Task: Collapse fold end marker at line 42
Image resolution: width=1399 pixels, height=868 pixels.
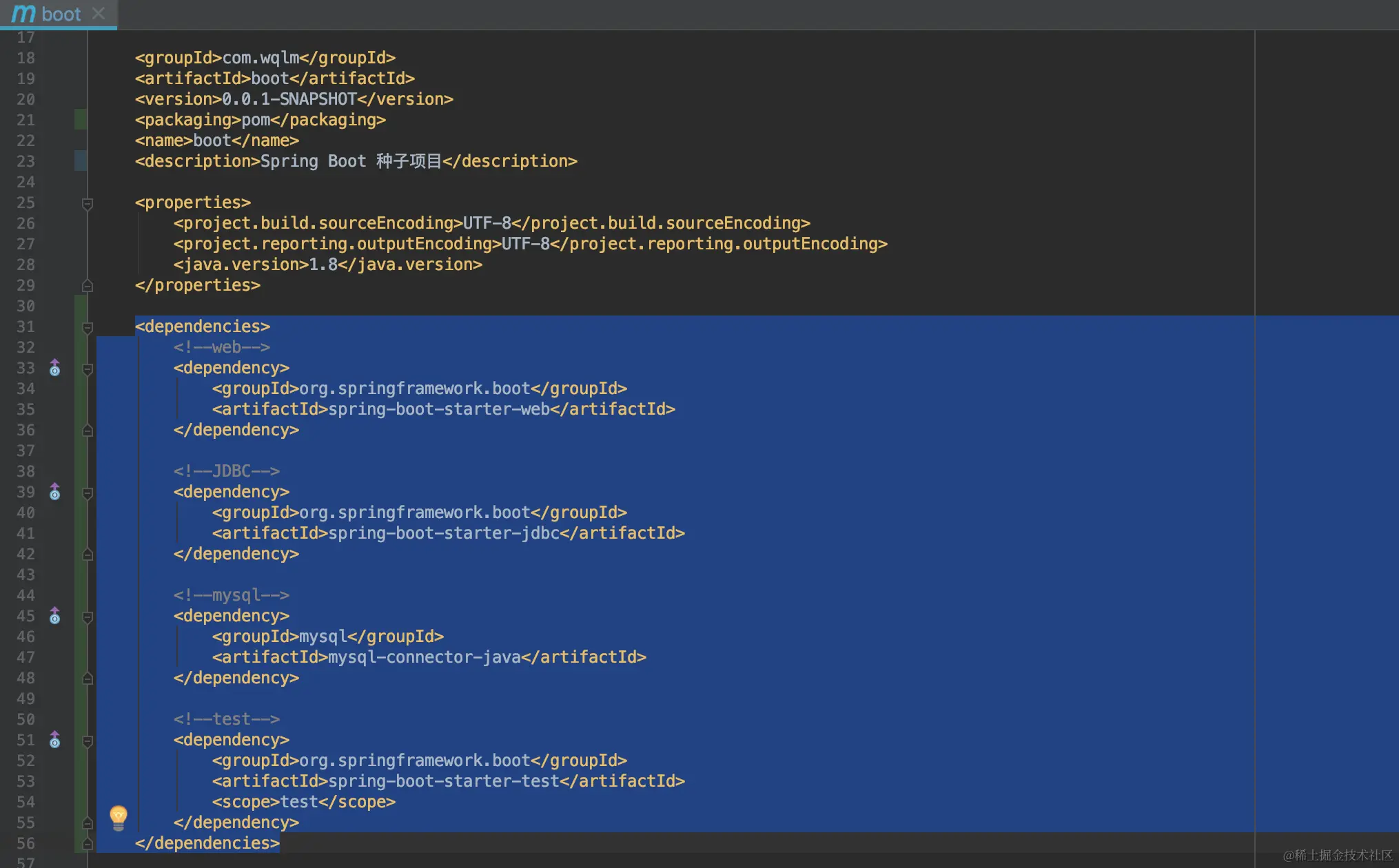Action: (x=88, y=554)
